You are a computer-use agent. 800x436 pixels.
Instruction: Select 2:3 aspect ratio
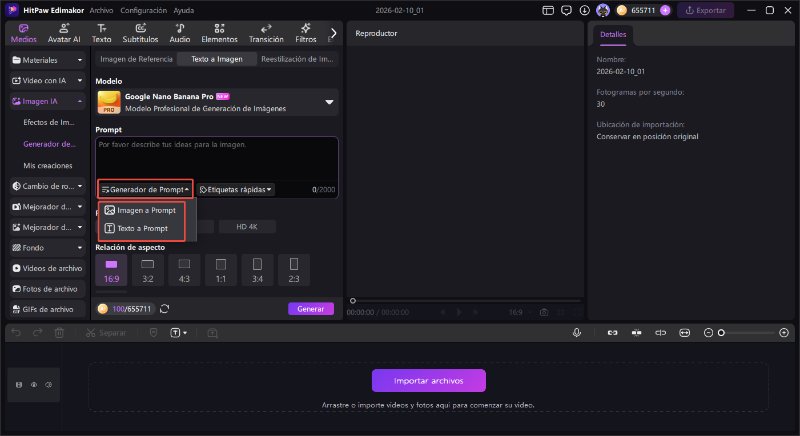[x=294, y=271]
